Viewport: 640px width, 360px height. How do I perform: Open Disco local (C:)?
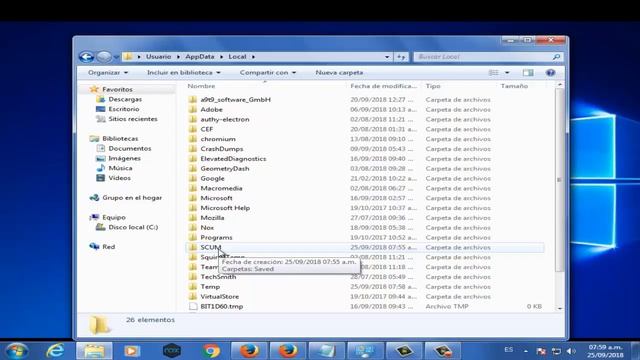tap(133, 227)
